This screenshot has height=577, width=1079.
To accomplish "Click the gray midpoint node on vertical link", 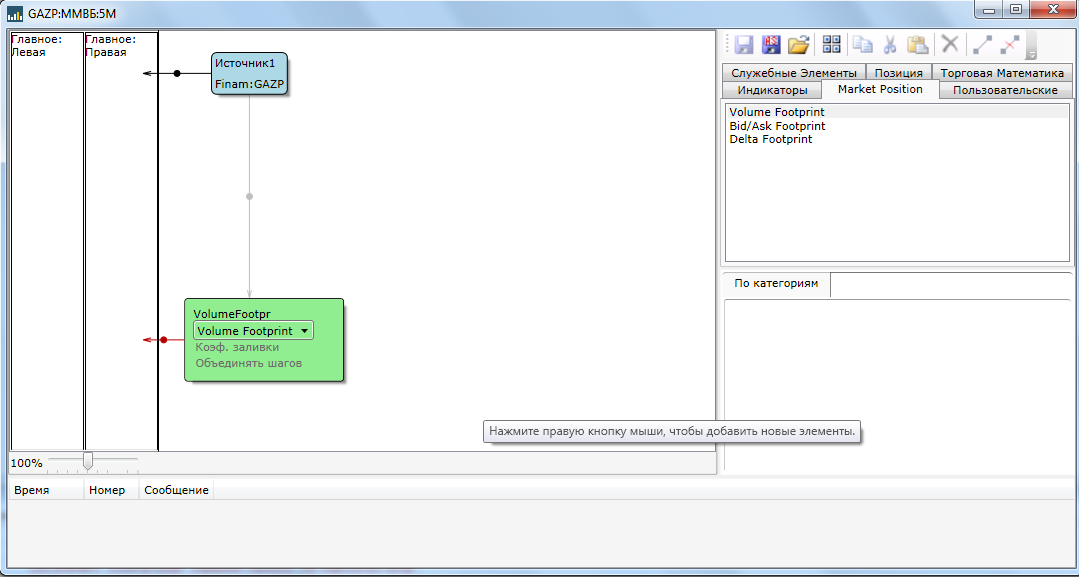I will (249, 196).
